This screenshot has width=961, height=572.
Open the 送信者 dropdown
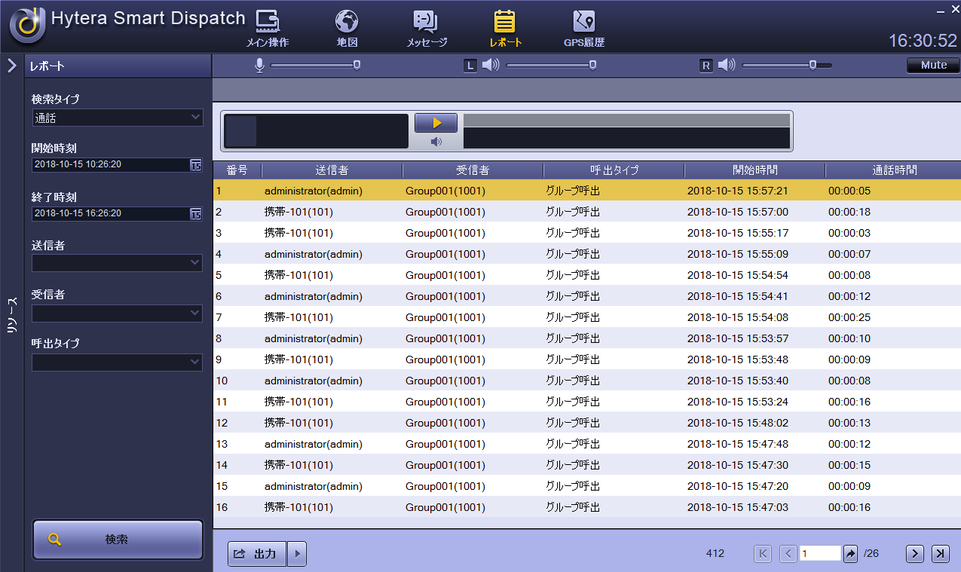click(117, 263)
